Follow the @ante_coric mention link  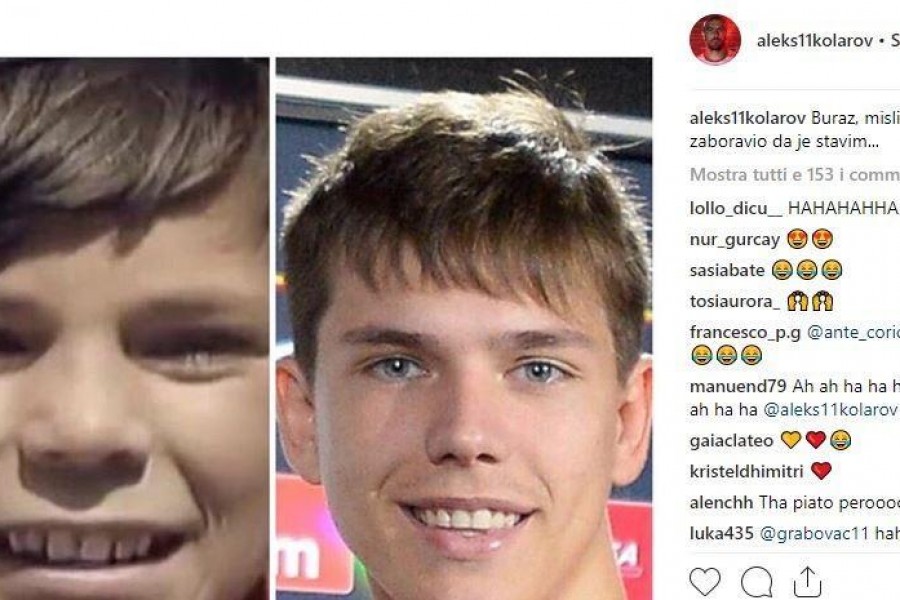[854, 332]
